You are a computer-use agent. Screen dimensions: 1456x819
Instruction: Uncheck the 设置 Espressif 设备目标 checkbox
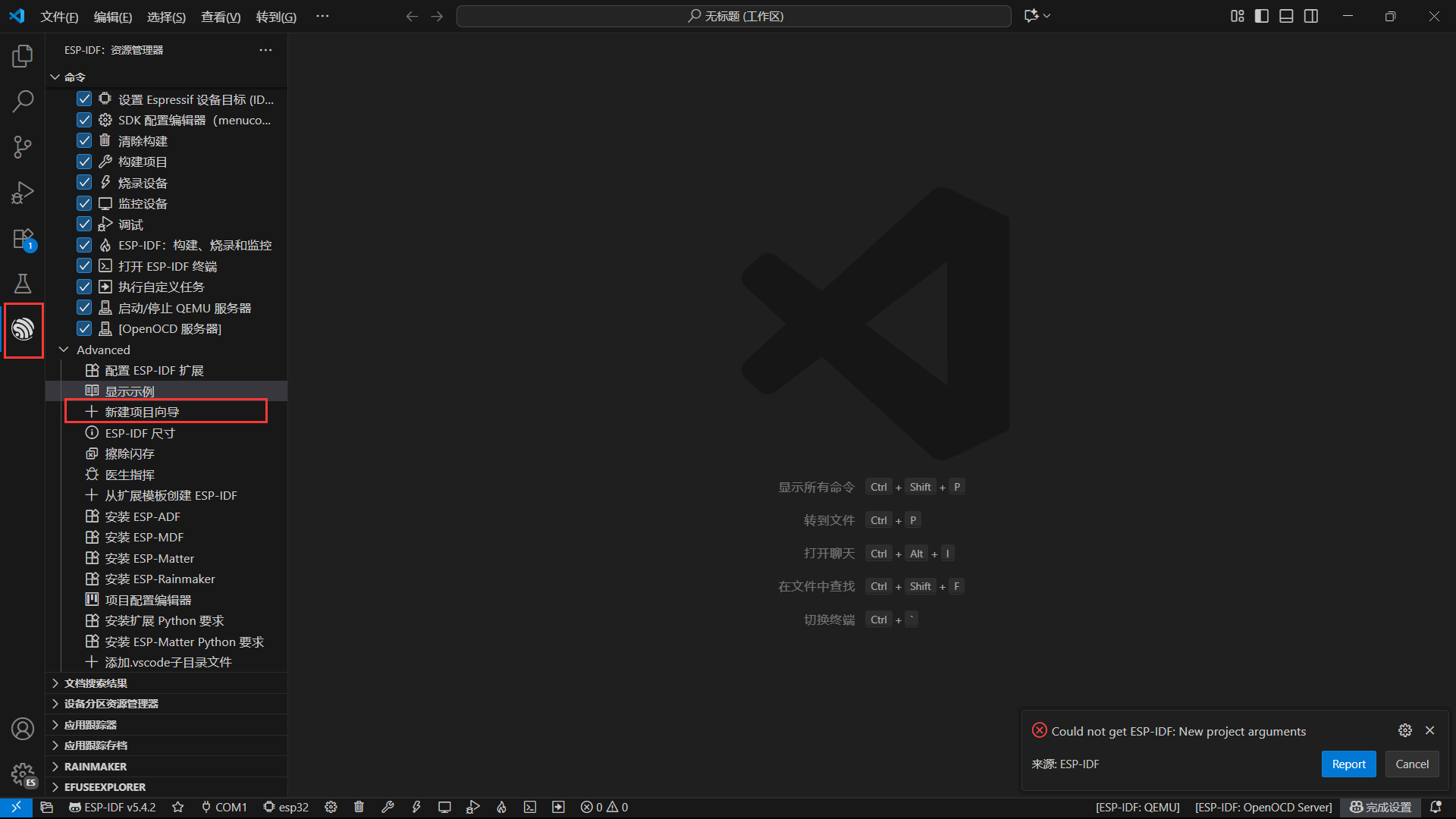[84, 99]
